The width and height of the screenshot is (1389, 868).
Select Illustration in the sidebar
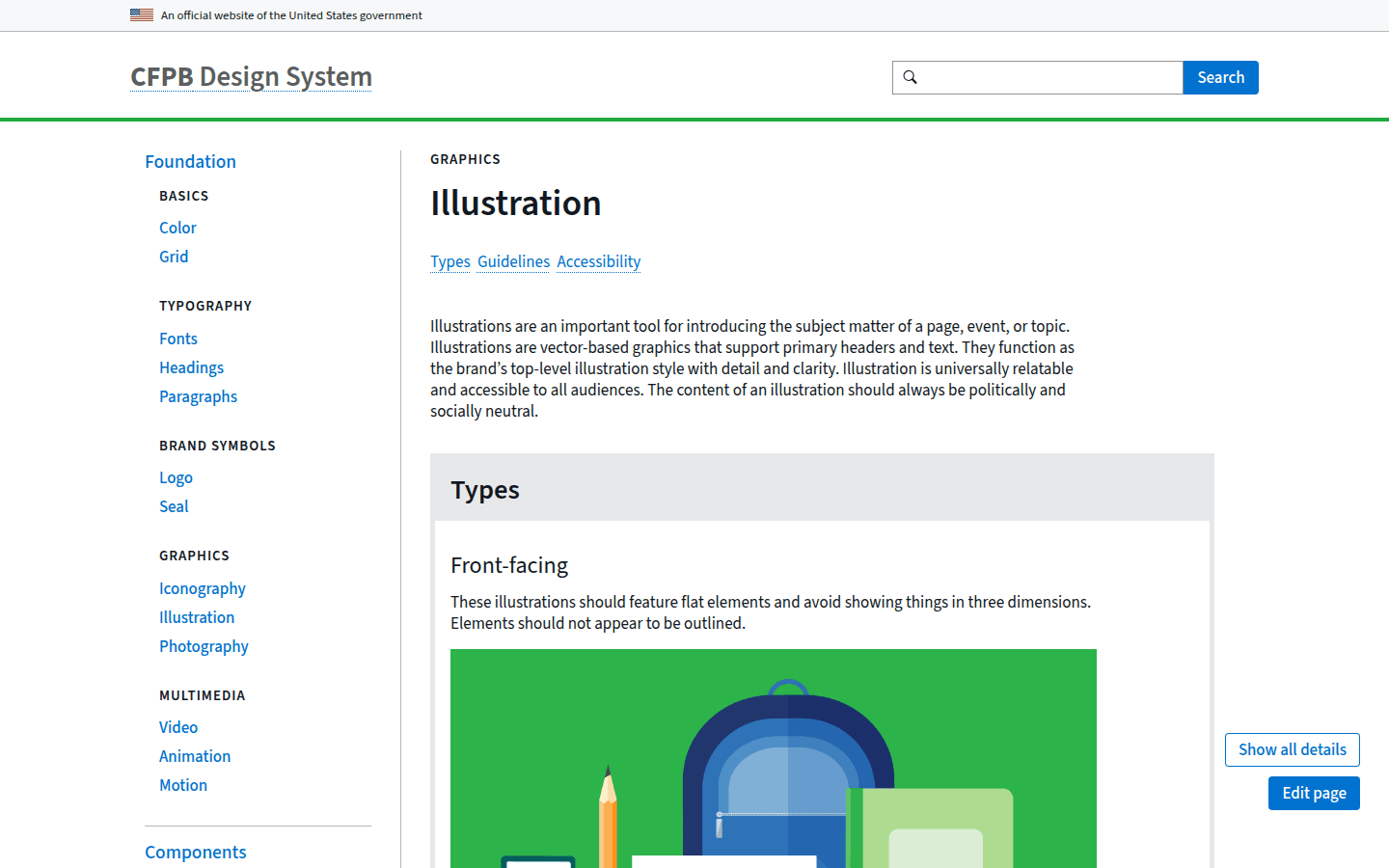click(x=197, y=617)
